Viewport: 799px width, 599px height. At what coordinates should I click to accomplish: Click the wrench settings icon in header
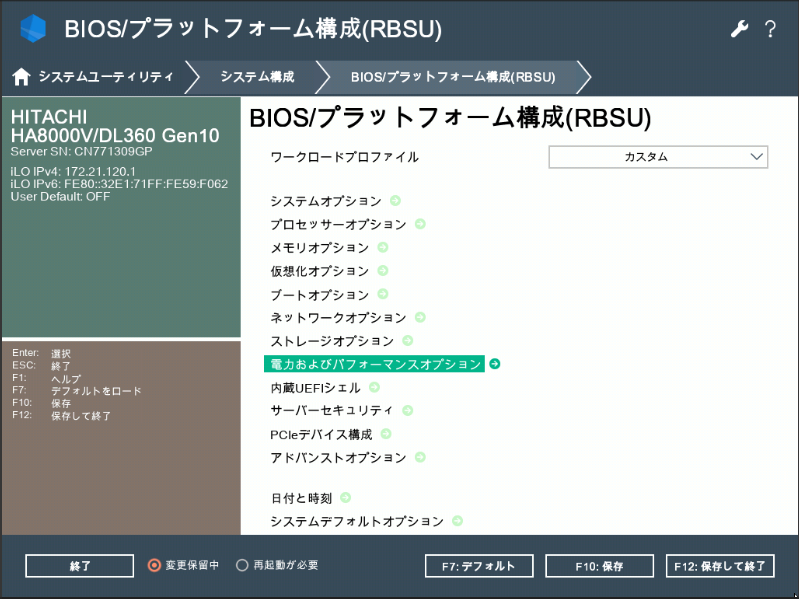(x=739, y=29)
